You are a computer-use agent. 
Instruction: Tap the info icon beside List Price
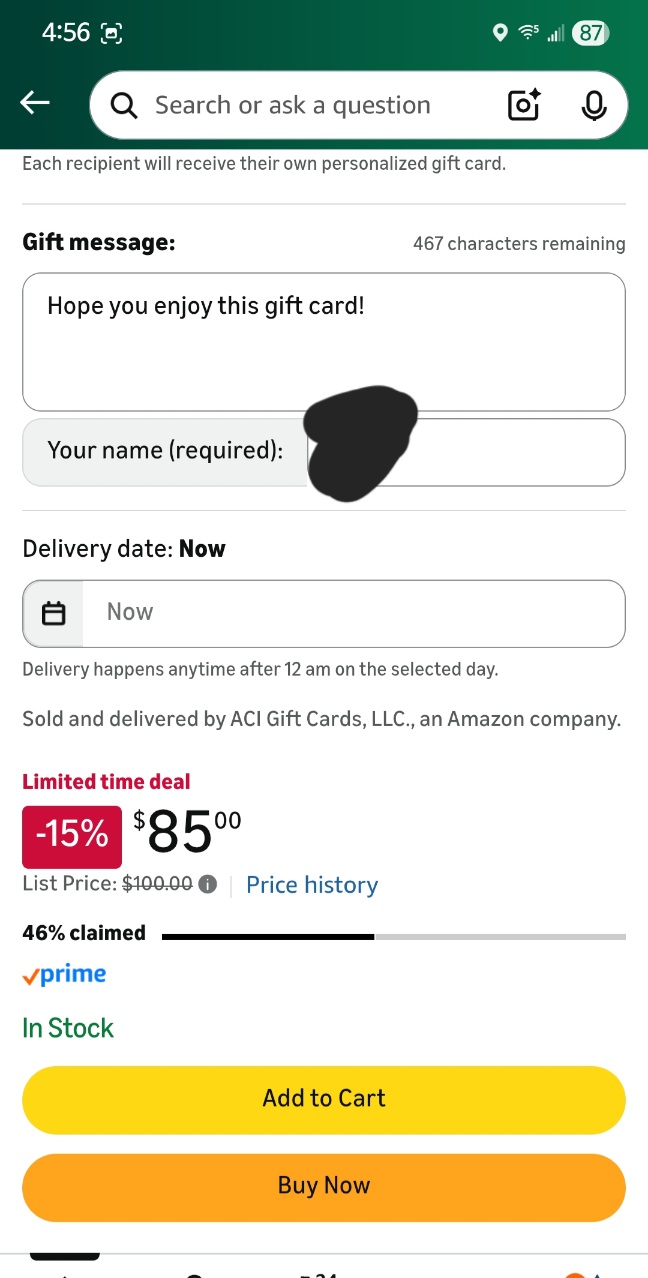point(207,884)
